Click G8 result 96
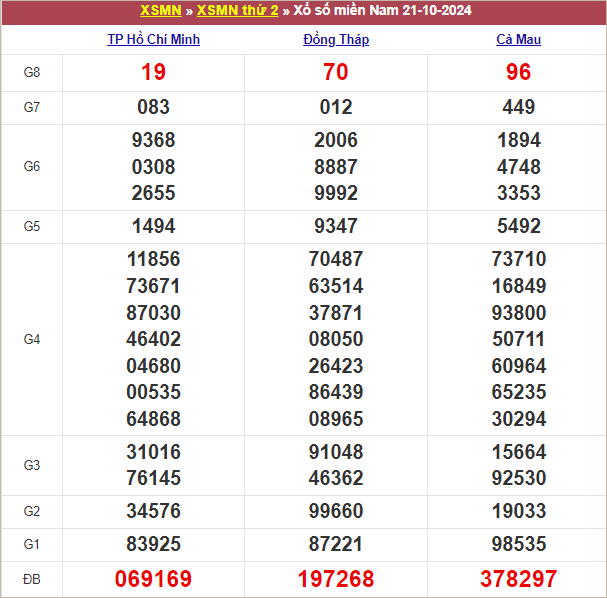The image size is (607, 598). (x=518, y=72)
